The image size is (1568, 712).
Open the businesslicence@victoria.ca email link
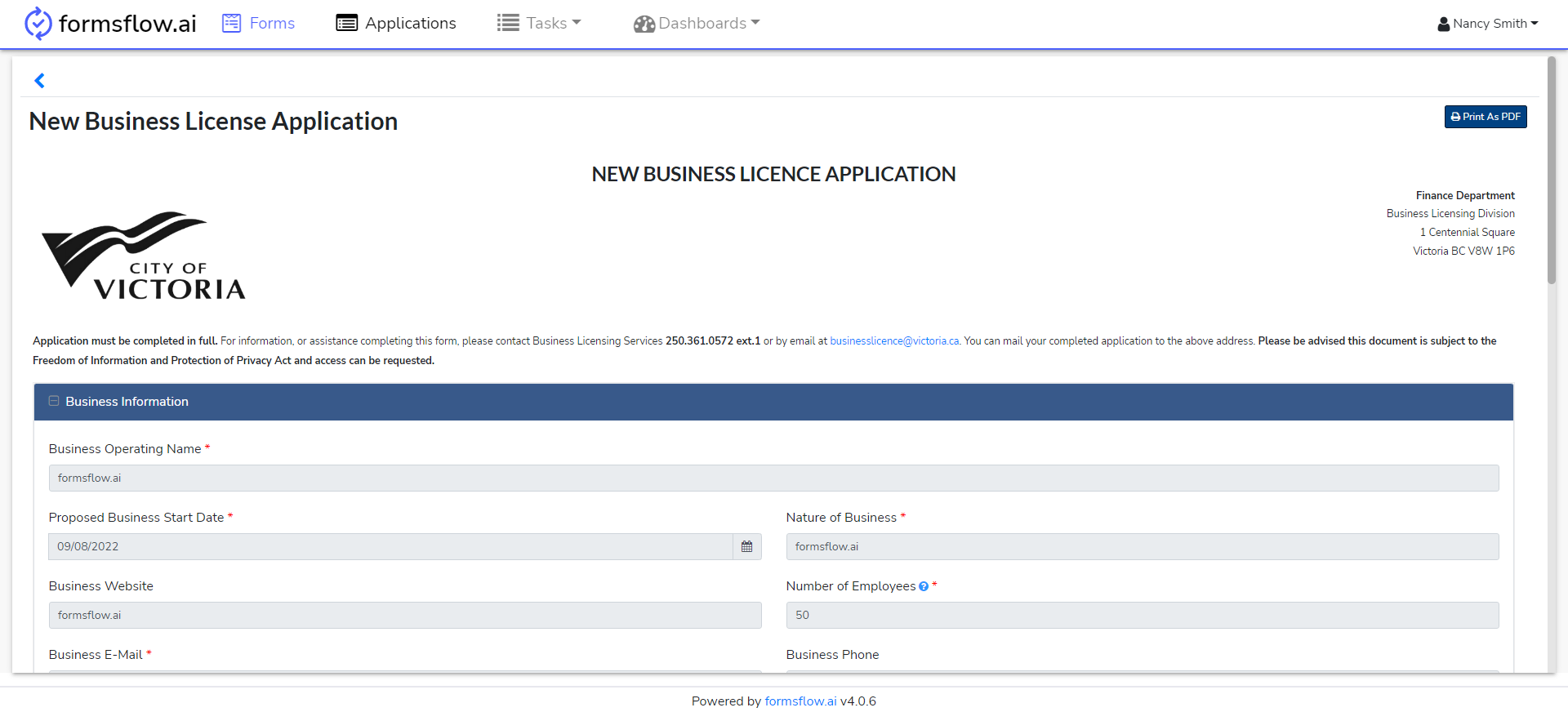(x=894, y=341)
